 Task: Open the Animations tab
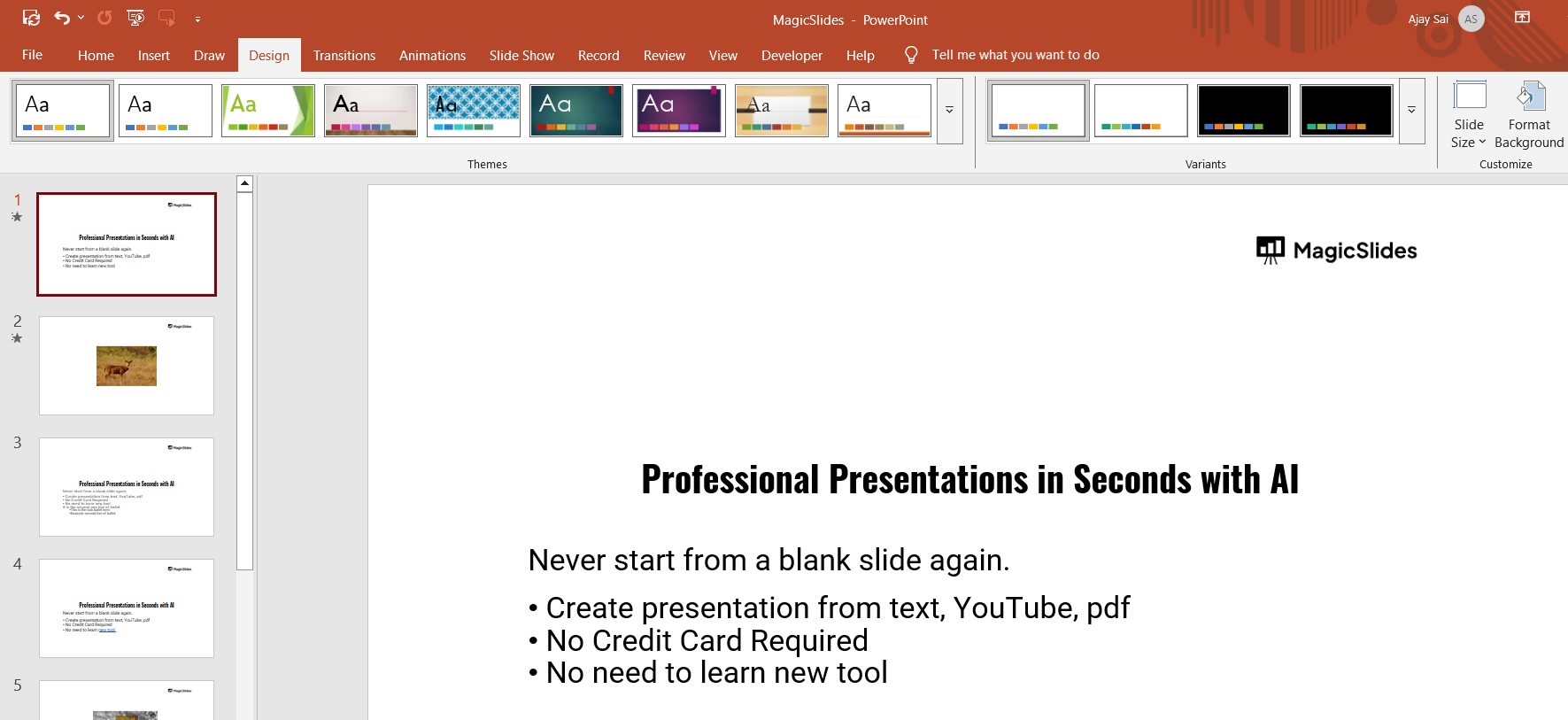[432, 55]
